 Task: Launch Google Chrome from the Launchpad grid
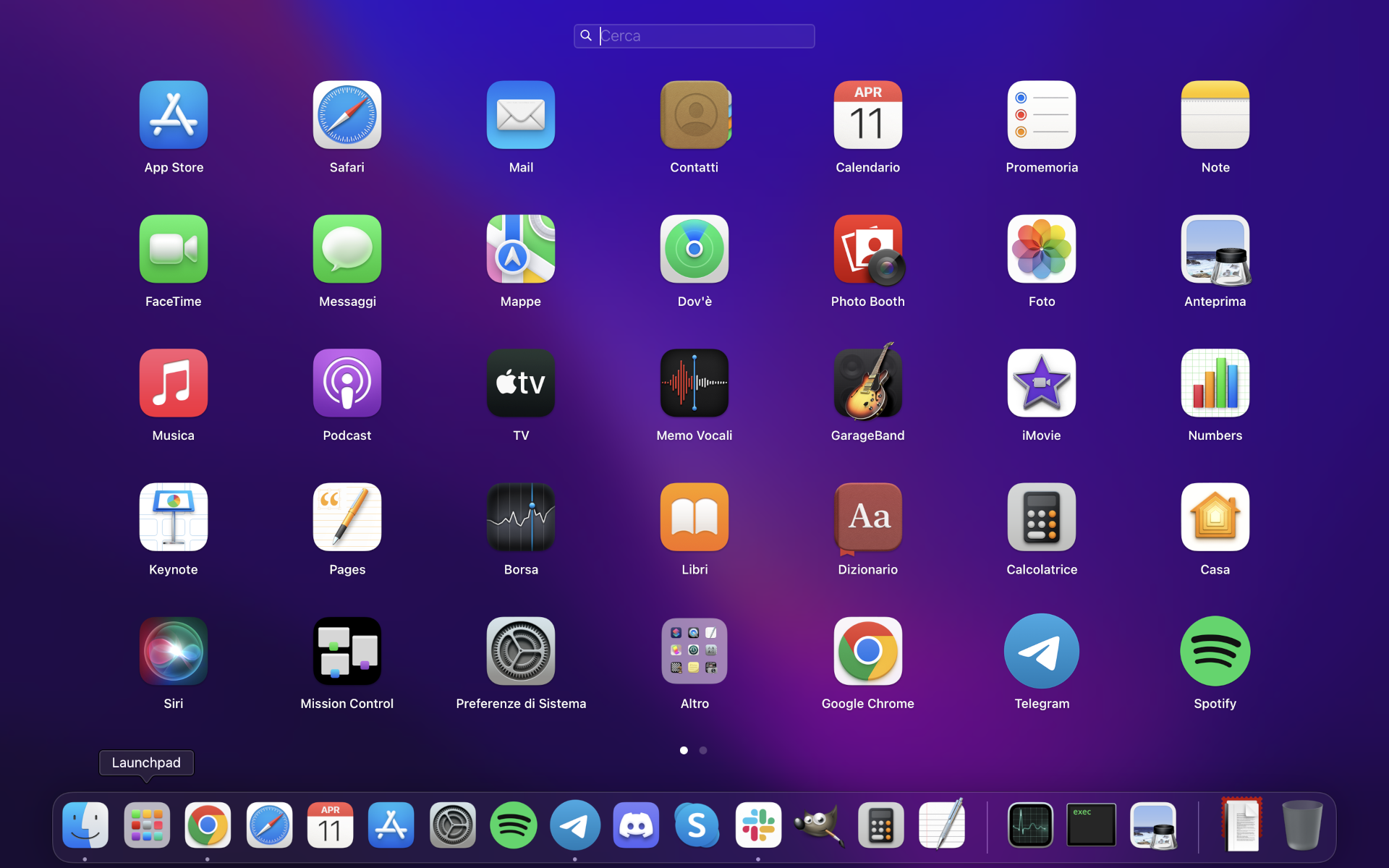click(x=868, y=651)
